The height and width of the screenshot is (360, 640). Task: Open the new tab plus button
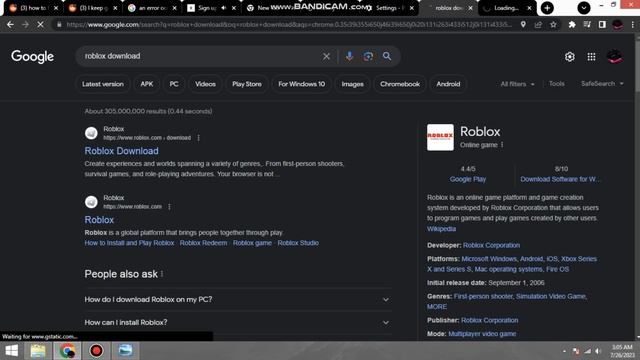(547, 8)
